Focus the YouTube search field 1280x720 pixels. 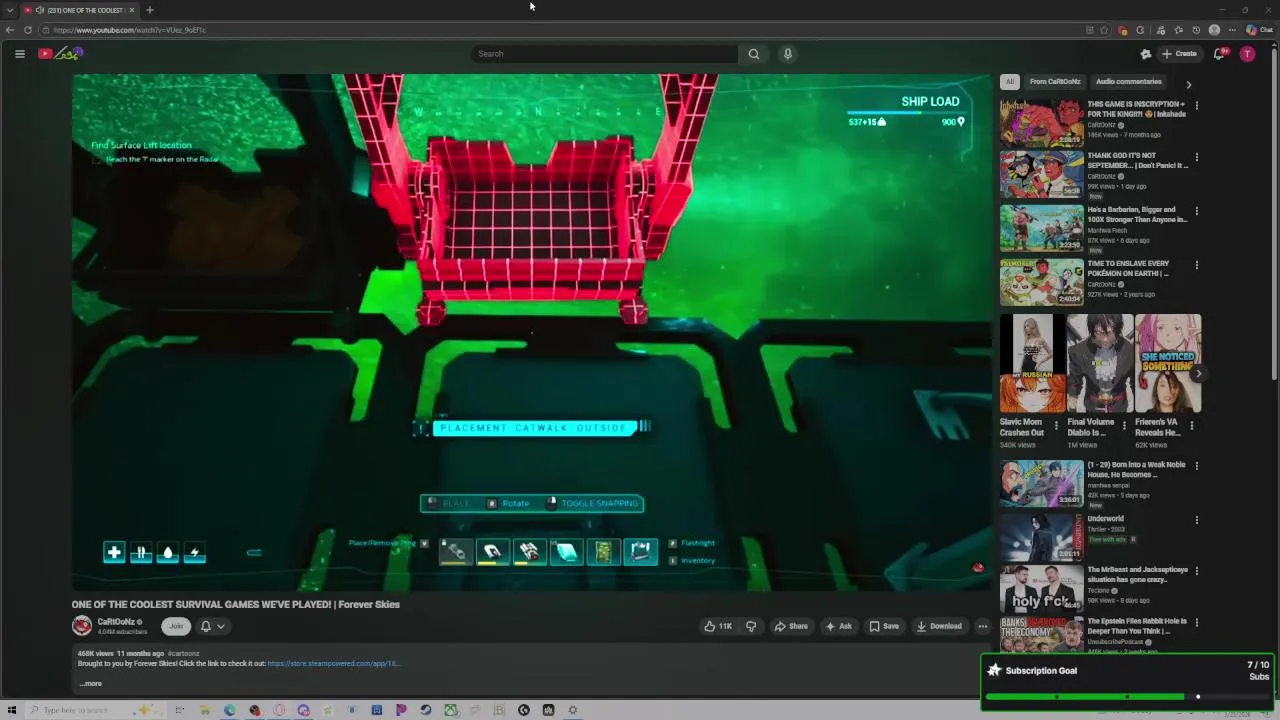coord(605,54)
